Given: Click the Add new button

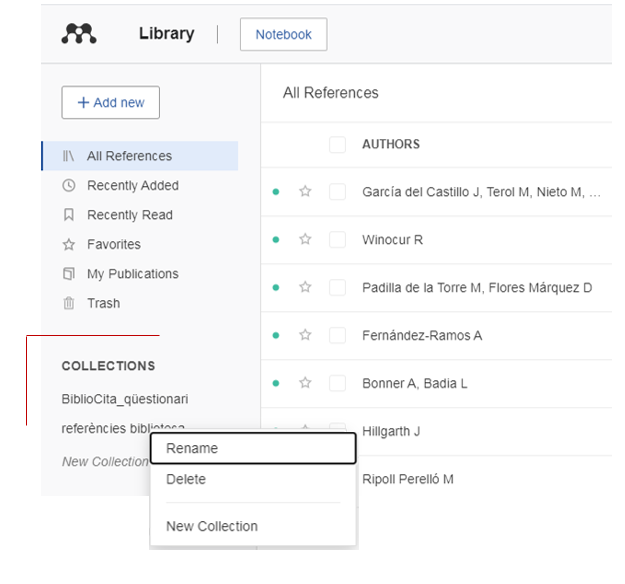Looking at the screenshot, I should [x=110, y=102].
